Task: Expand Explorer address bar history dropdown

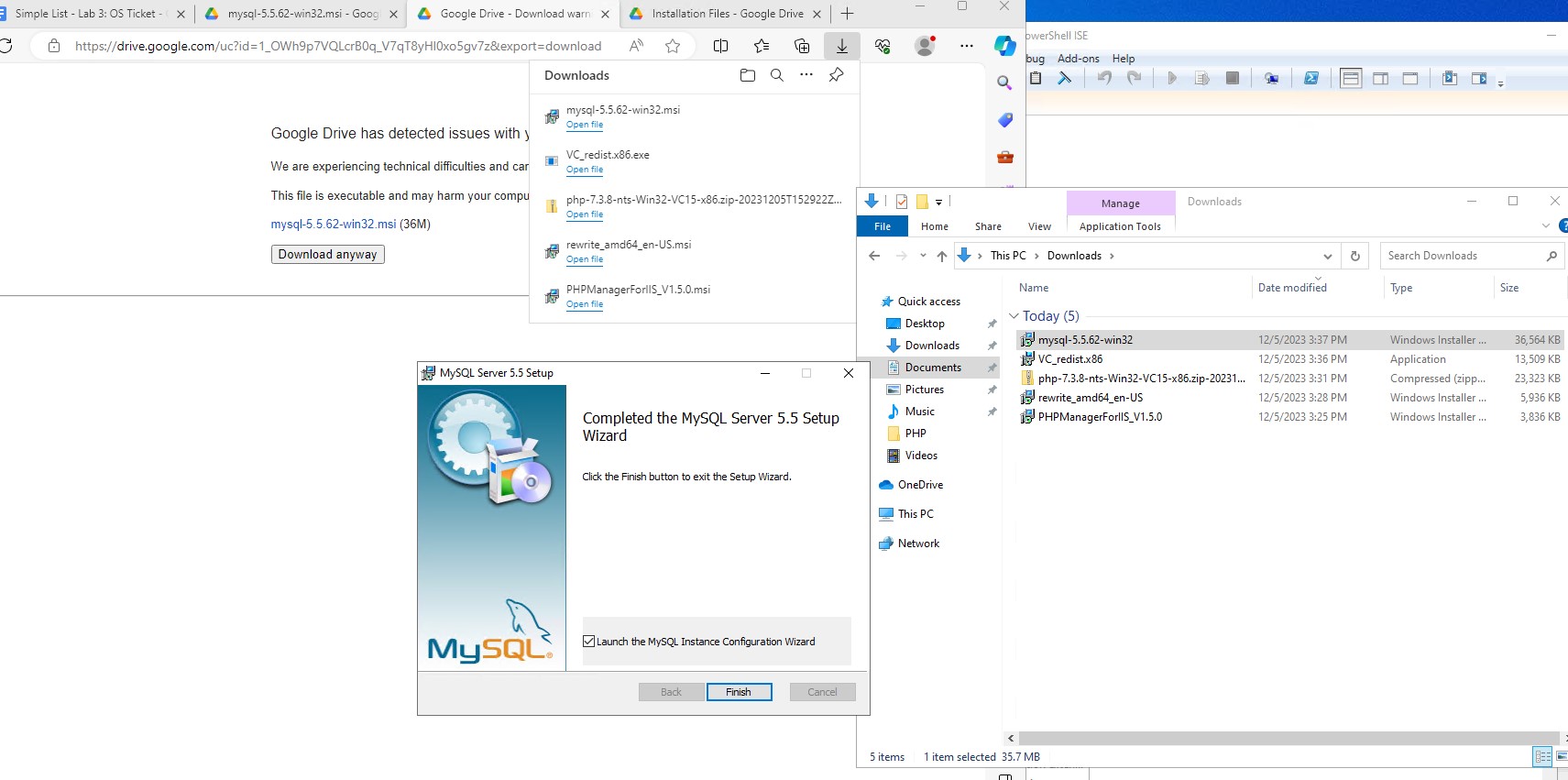Action: click(1327, 256)
